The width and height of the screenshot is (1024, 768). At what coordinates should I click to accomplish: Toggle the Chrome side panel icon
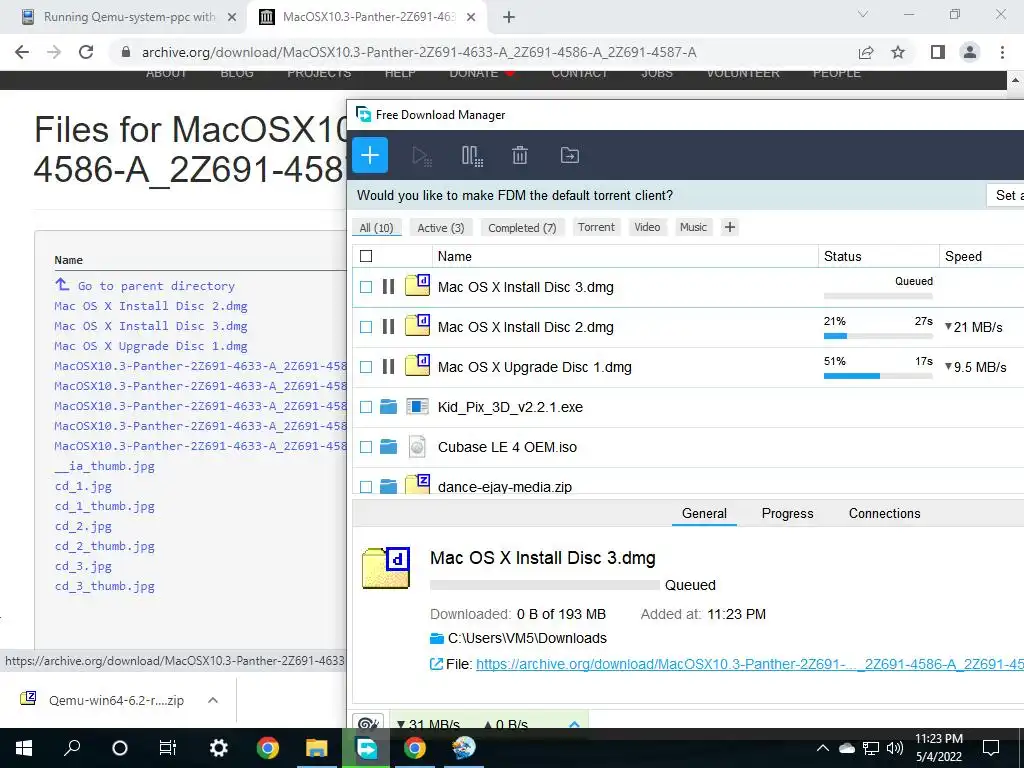(938, 52)
